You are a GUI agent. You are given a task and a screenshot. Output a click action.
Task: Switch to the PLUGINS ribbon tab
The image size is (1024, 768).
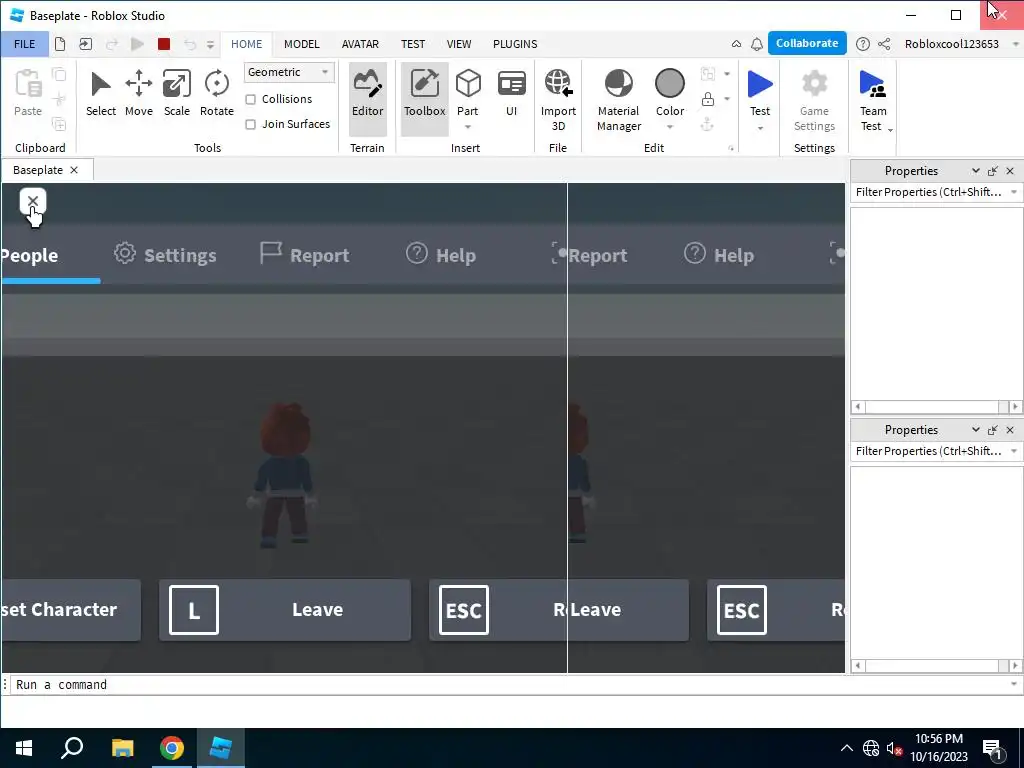[x=515, y=44]
